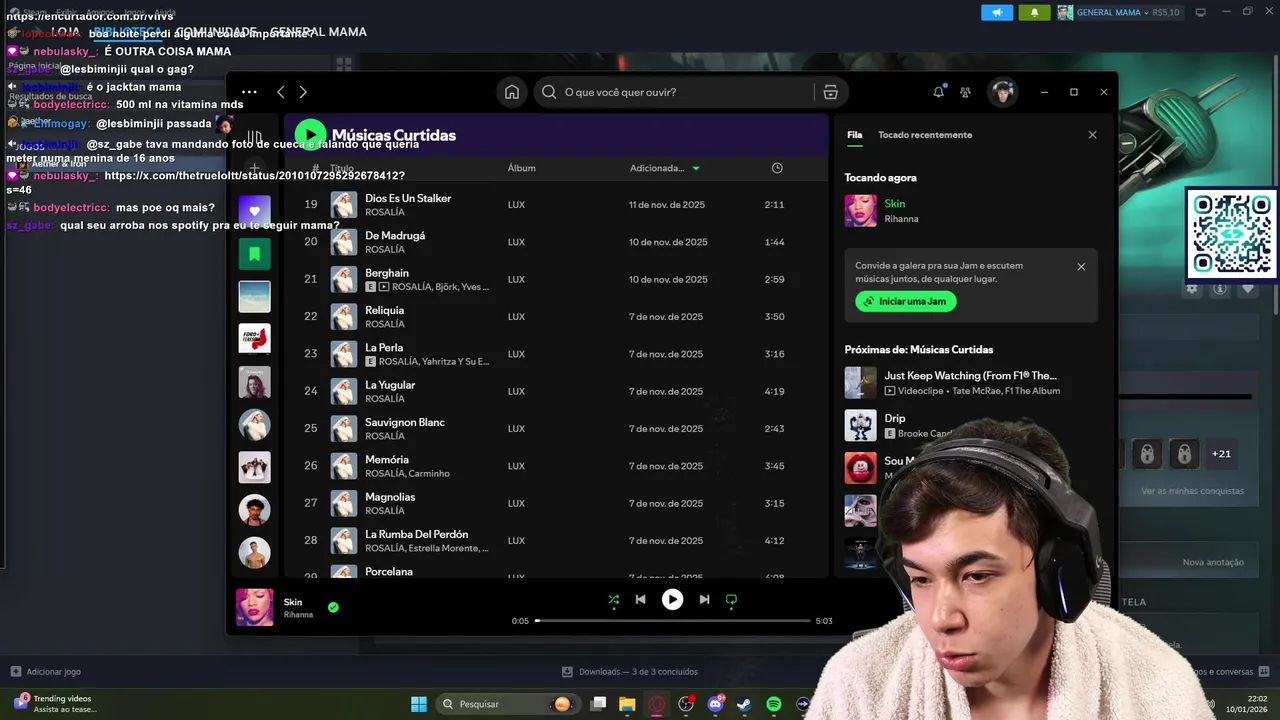1280x720 pixels.
Task: Navigate back with the left arrow in Spotify
Action: tap(281, 92)
